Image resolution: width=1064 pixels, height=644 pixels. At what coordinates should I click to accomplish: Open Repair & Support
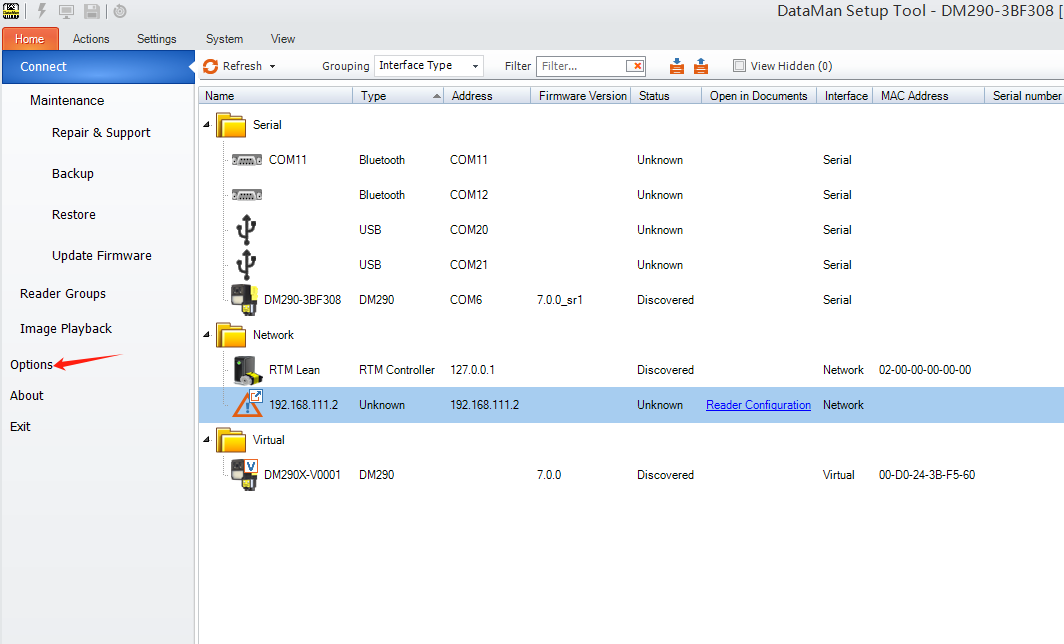click(101, 133)
